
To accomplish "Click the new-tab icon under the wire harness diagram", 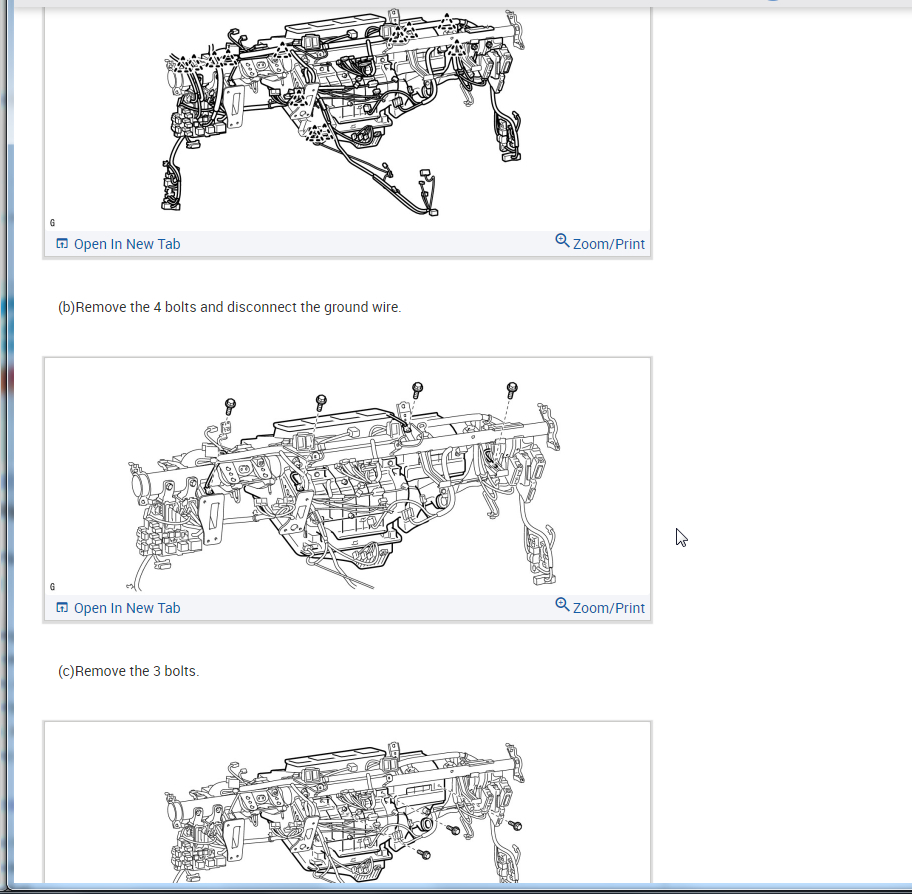I will (62, 244).
